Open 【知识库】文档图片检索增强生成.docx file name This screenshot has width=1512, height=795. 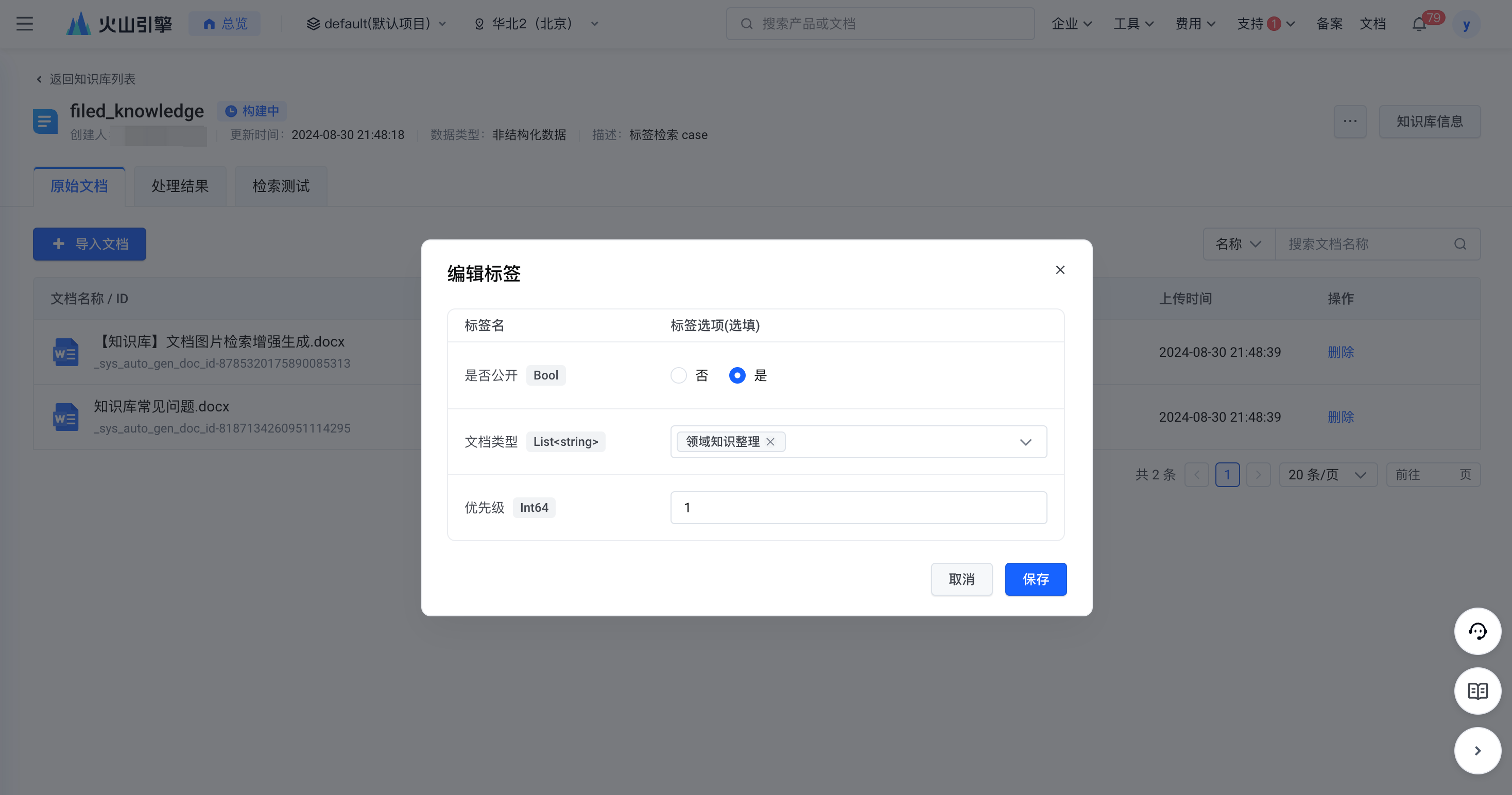click(219, 341)
